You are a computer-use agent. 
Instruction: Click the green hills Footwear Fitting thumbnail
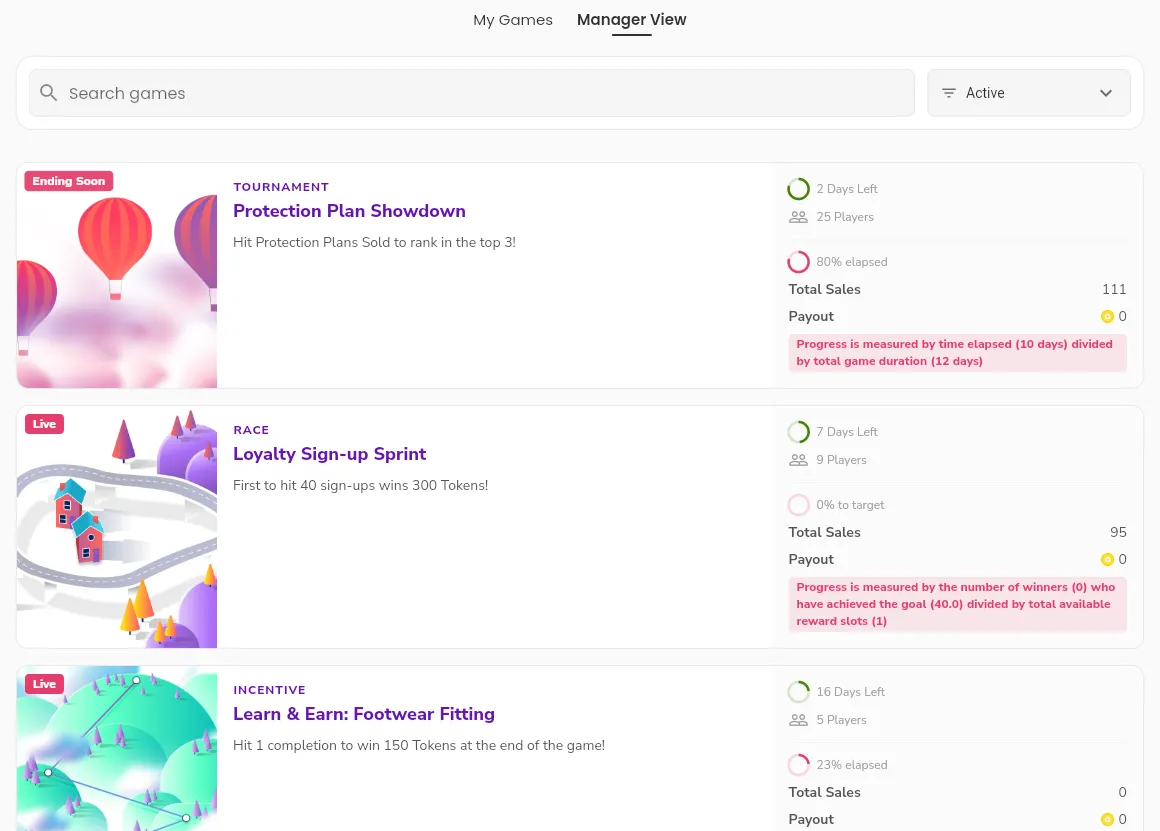[117, 748]
